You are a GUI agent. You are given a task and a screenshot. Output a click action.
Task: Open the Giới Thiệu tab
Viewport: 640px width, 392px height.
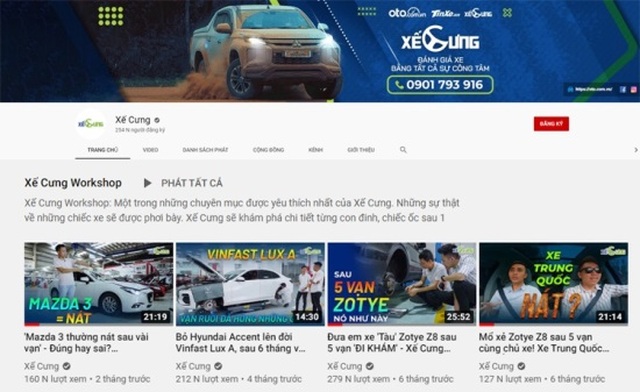coord(361,150)
